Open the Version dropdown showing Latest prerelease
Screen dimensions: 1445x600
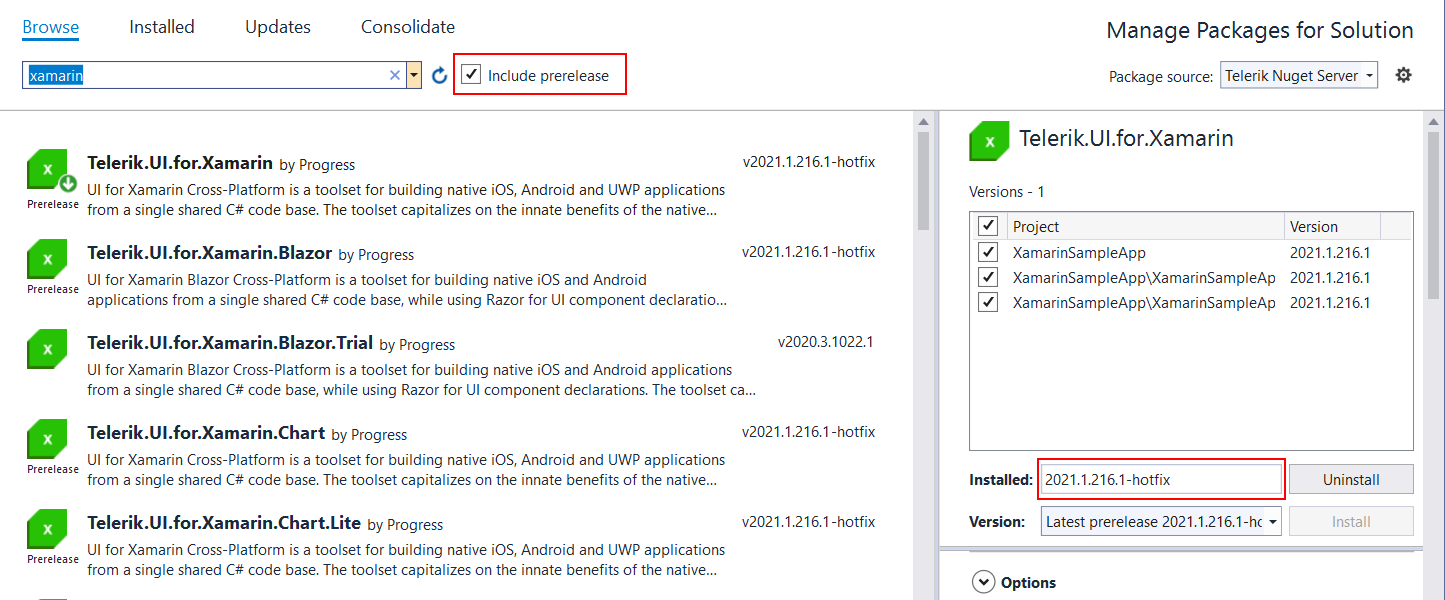click(x=1162, y=521)
